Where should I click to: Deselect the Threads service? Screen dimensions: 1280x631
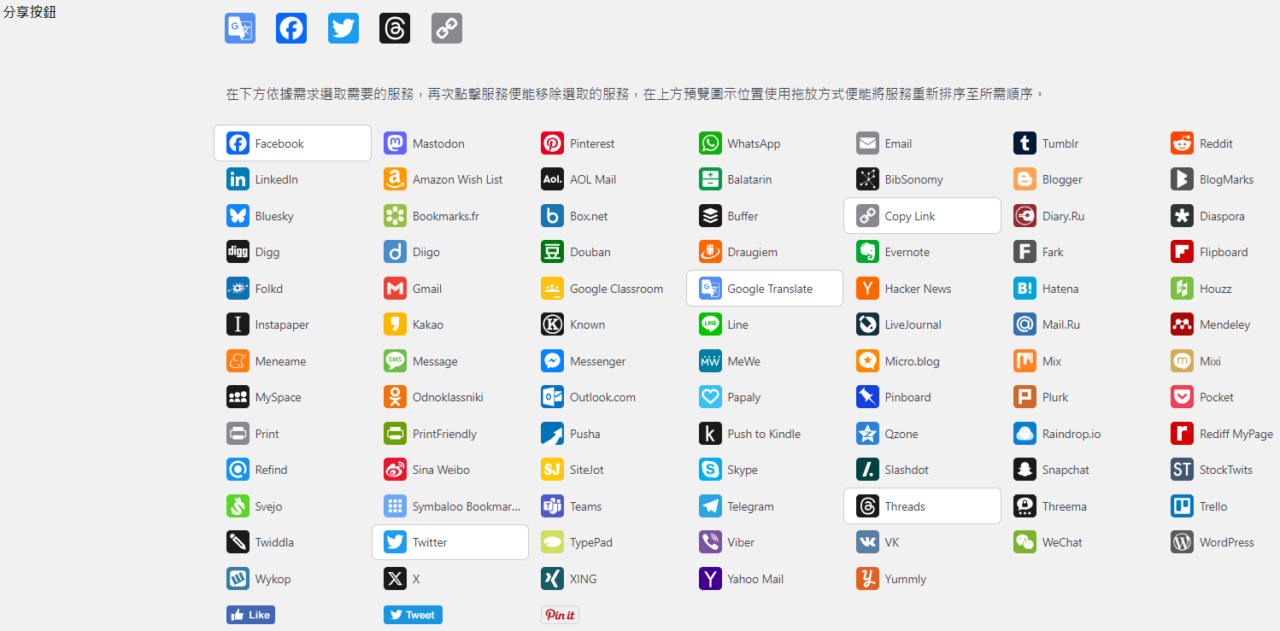click(x=922, y=506)
